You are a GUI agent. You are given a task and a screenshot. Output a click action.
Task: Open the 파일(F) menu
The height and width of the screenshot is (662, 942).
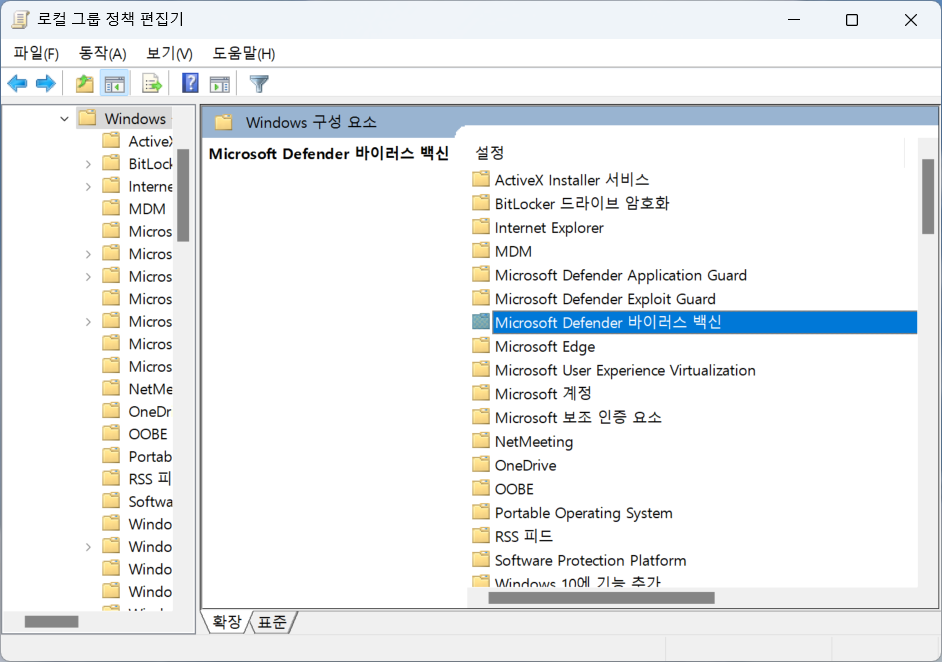point(36,53)
